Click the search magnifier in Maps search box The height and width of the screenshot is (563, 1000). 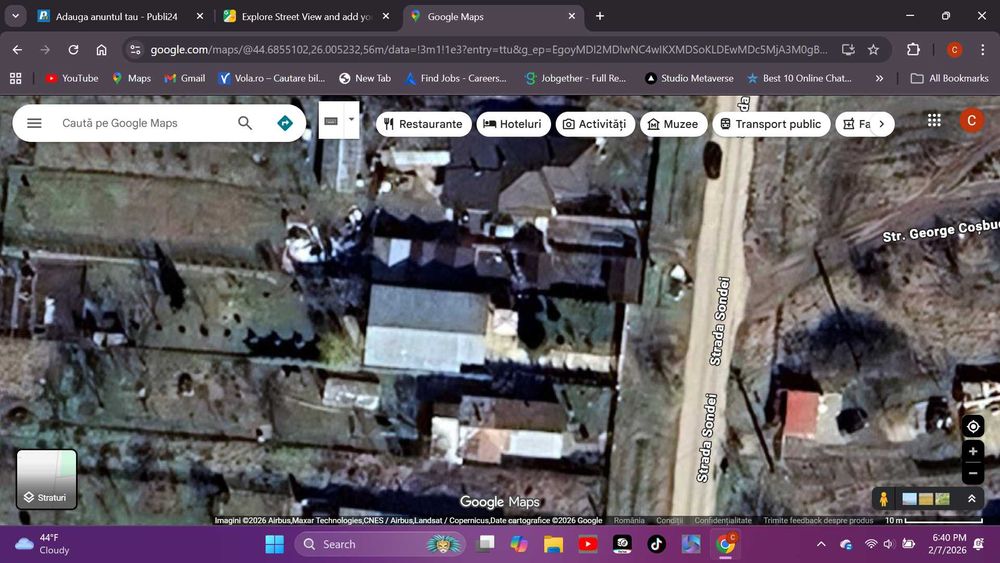(245, 123)
